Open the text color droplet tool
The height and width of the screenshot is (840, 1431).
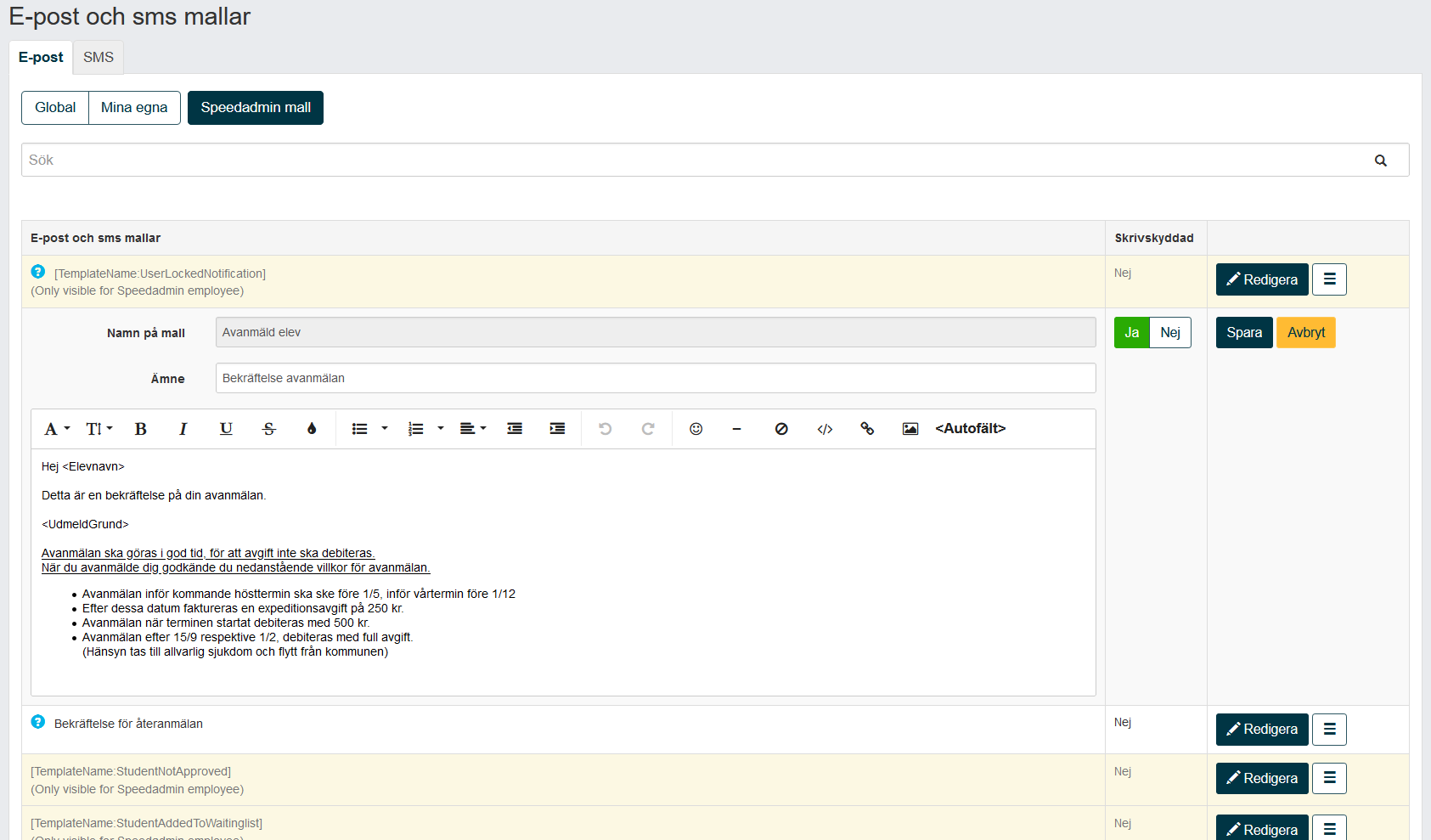click(312, 429)
